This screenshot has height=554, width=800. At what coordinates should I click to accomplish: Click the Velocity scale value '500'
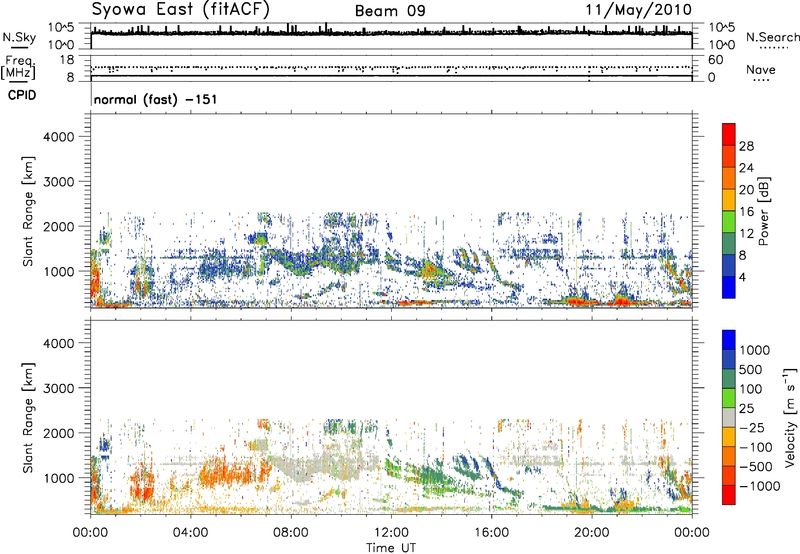pos(751,369)
